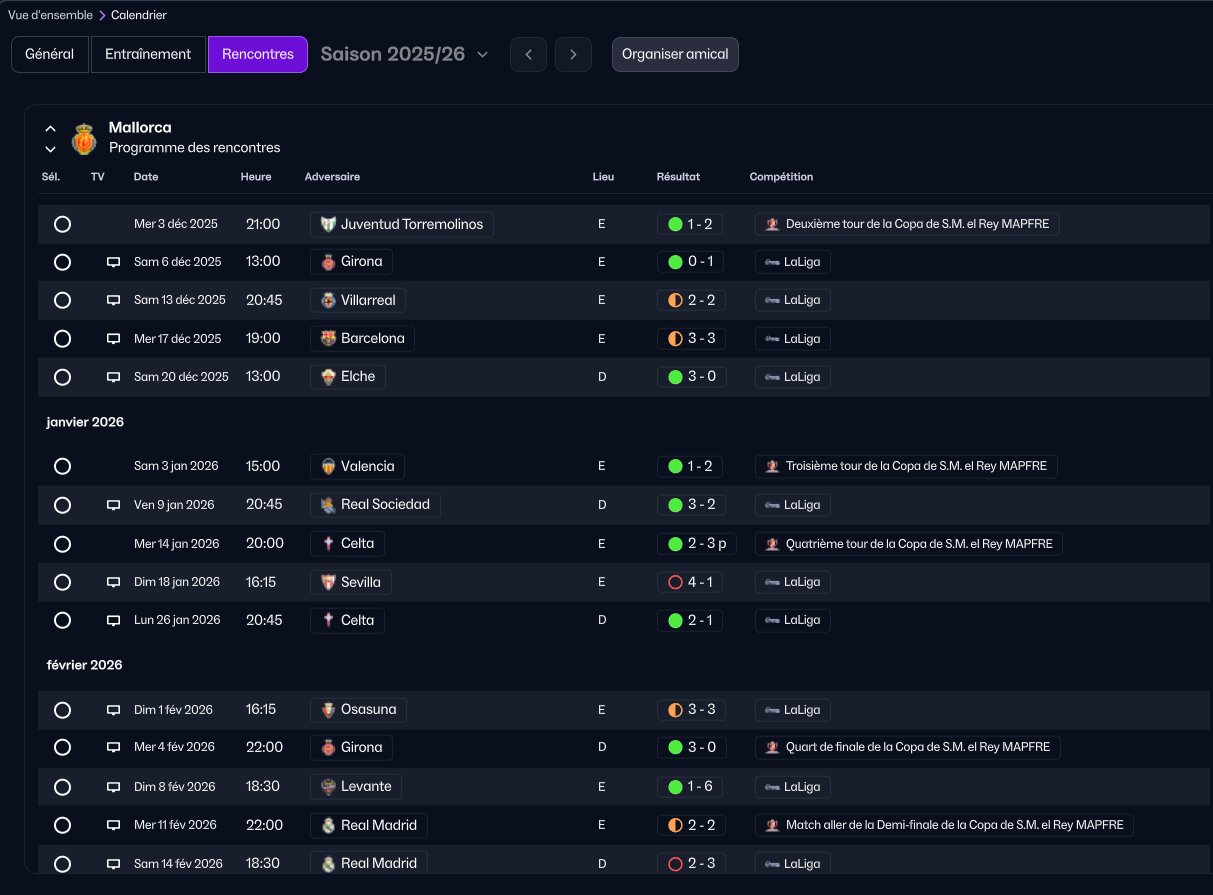Collapse Mallorca section with the up chevron
This screenshot has width=1213, height=895.
[x=50, y=129]
